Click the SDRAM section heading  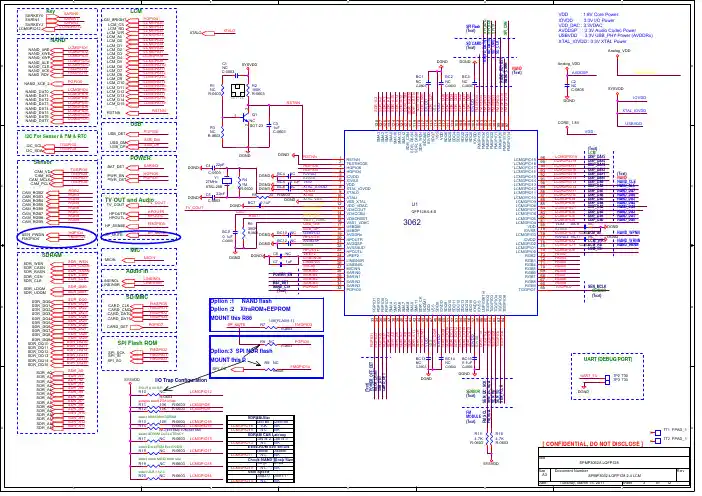(53, 255)
